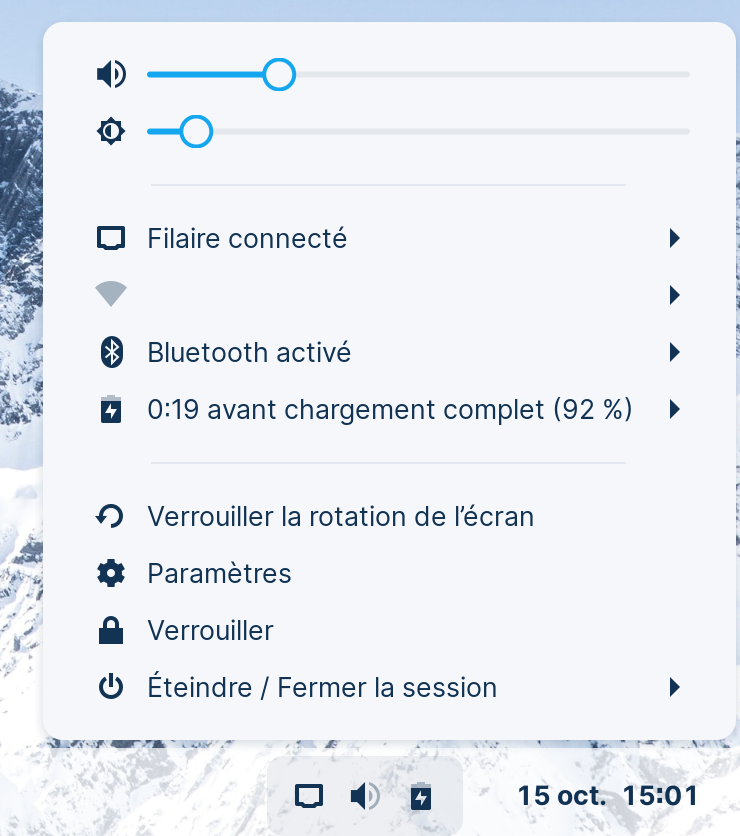Screen dimensions: 740x836
Task: Click the battery charging icon in menu
Action: [x=111, y=409]
